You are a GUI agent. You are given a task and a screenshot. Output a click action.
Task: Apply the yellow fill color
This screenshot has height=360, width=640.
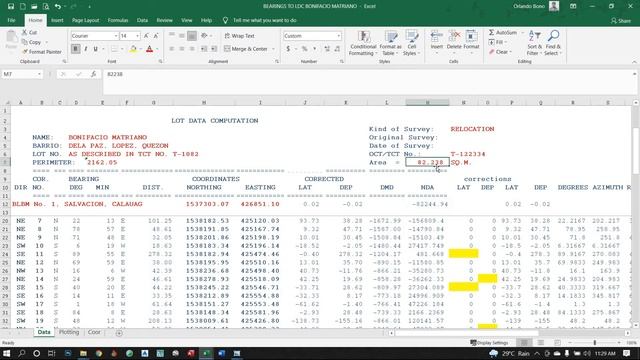tap(133, 49)
